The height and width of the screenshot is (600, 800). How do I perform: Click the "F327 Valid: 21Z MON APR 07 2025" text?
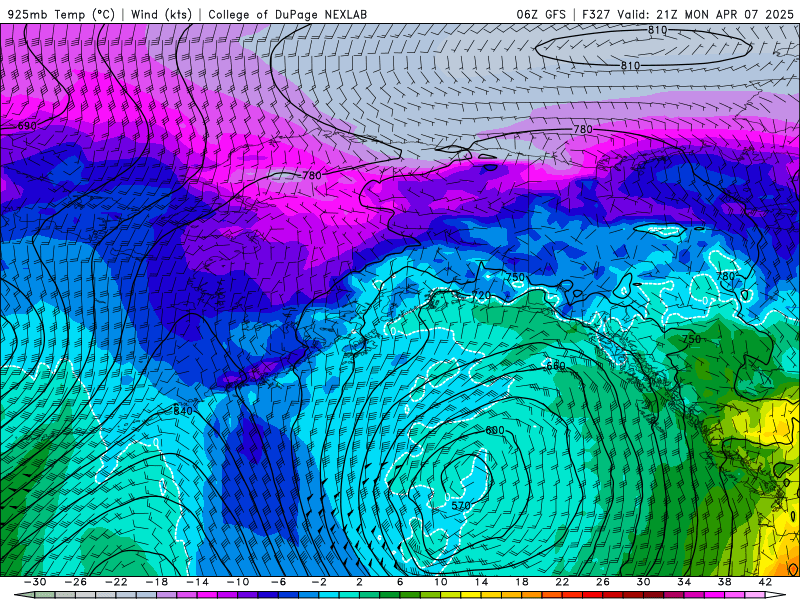(688, 14)
